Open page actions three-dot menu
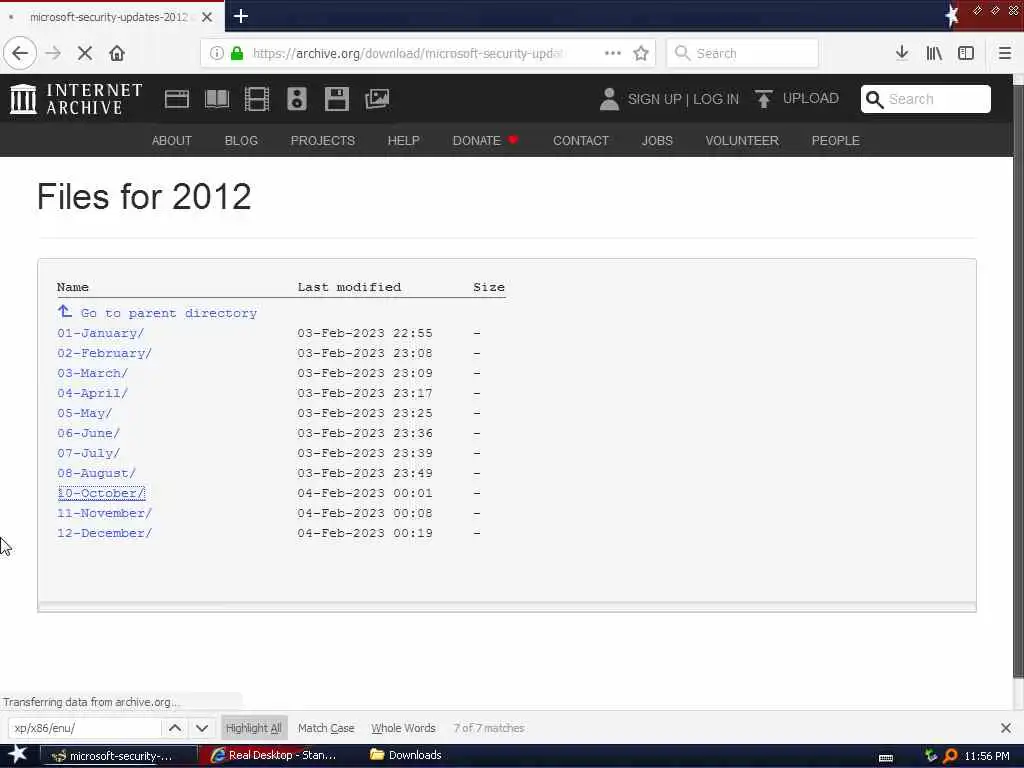 tap(613, 53)
